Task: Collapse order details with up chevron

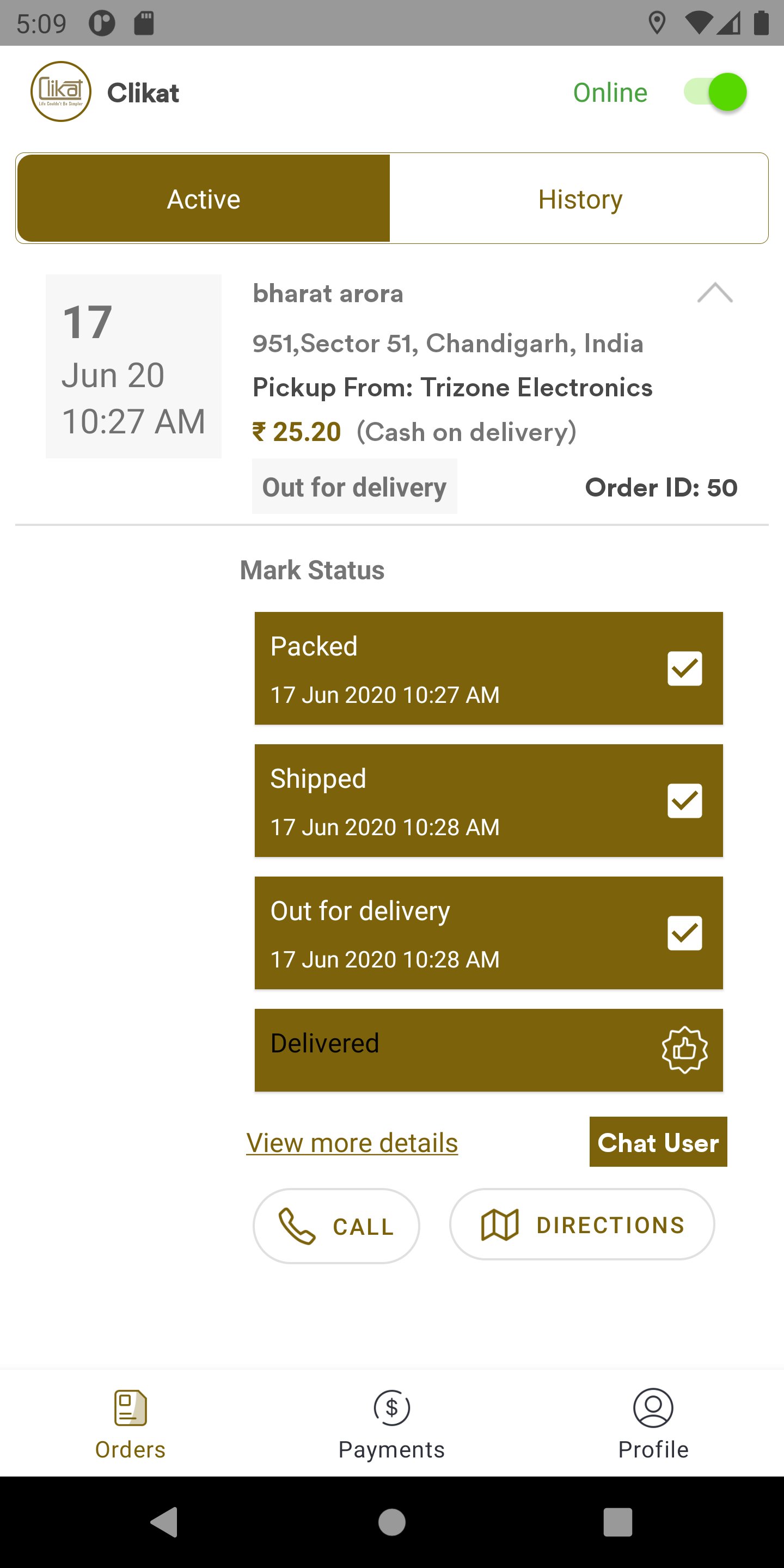Action: [x=715, y=293]
